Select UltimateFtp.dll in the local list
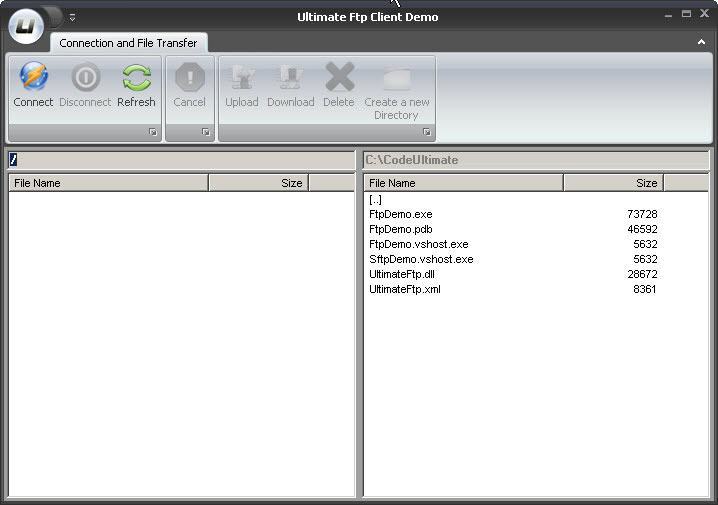718x505 pixels. click(402, 274)
